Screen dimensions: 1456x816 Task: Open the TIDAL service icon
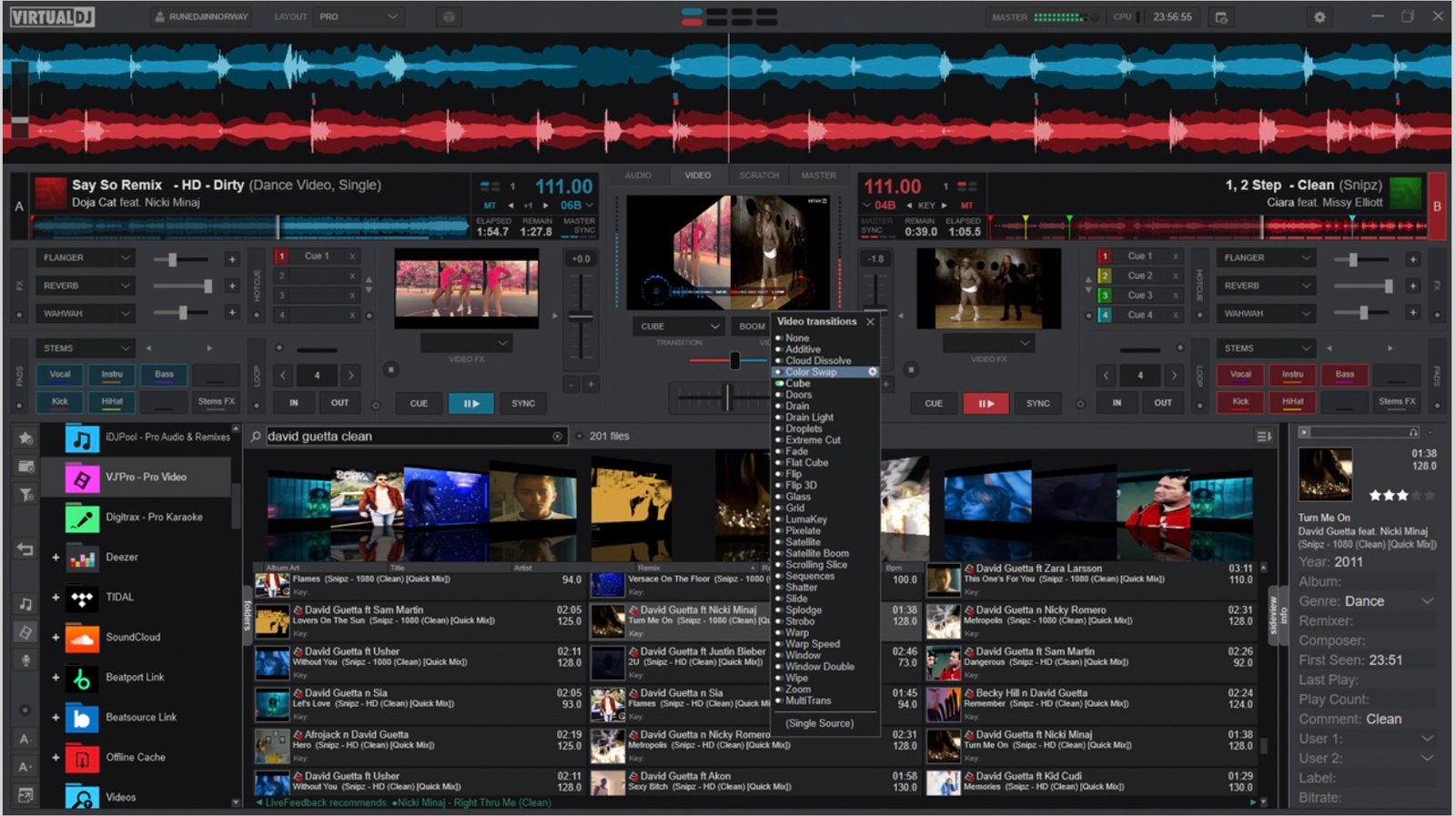coord(82,599)
